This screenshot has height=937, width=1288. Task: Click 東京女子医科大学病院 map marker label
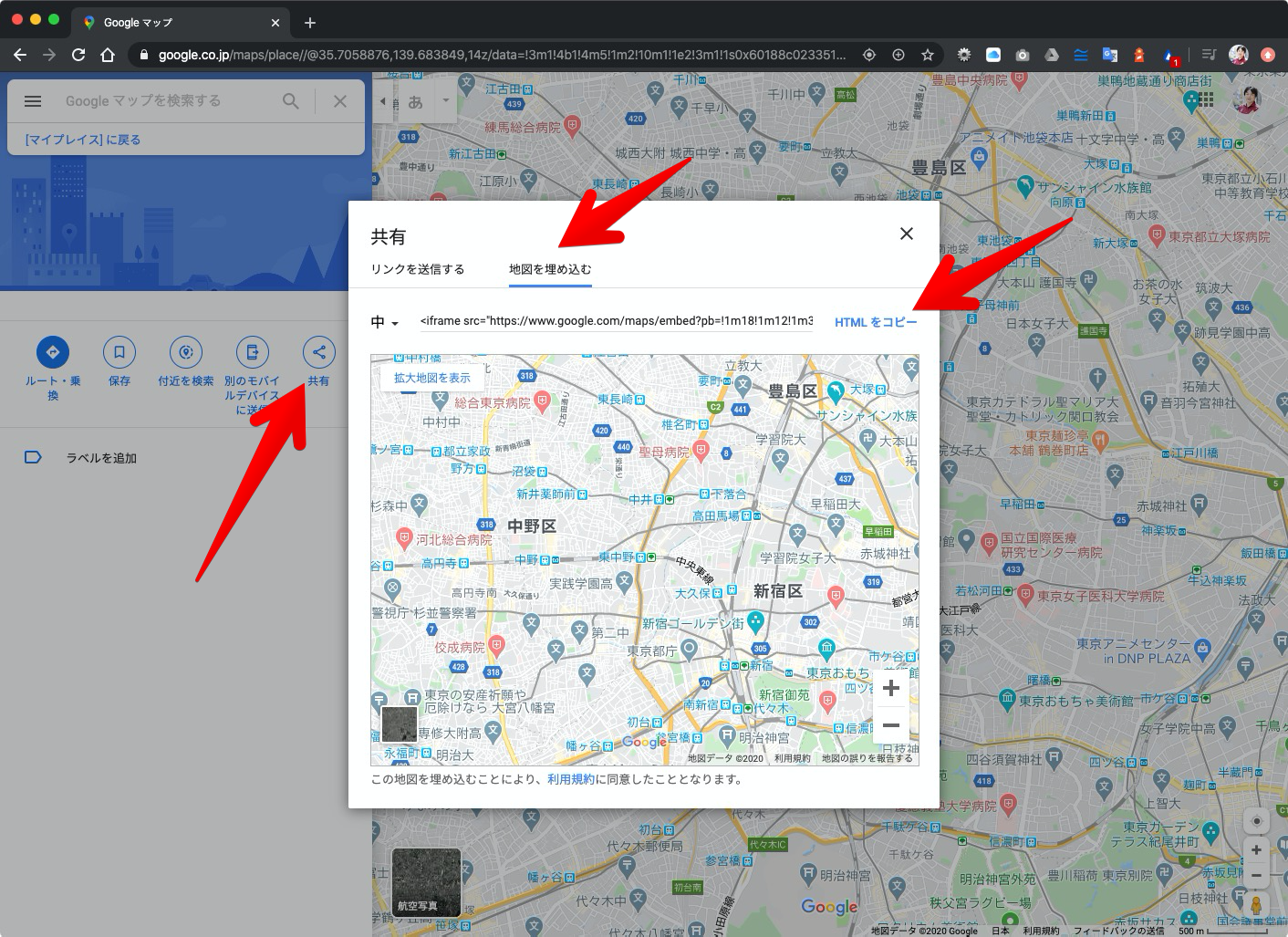pos(1100,596)
